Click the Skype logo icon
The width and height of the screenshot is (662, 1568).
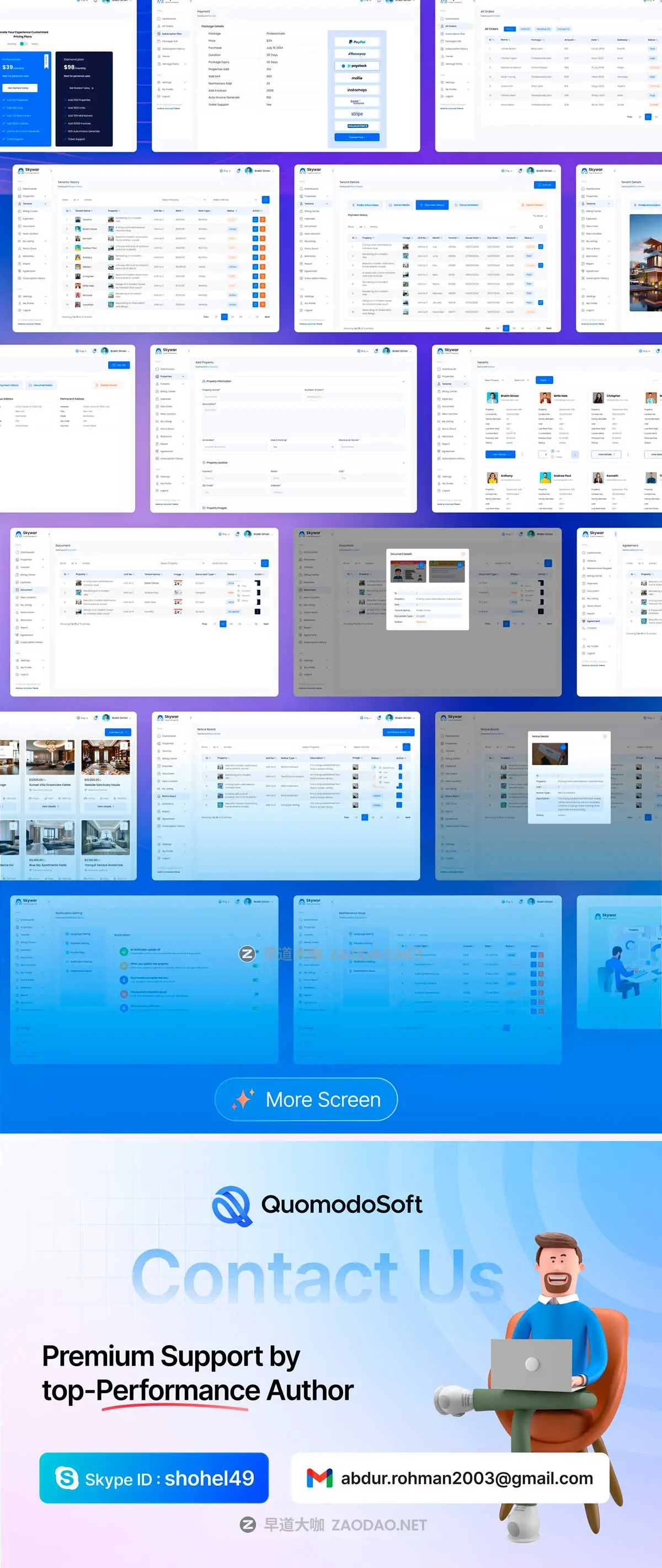67,1478
